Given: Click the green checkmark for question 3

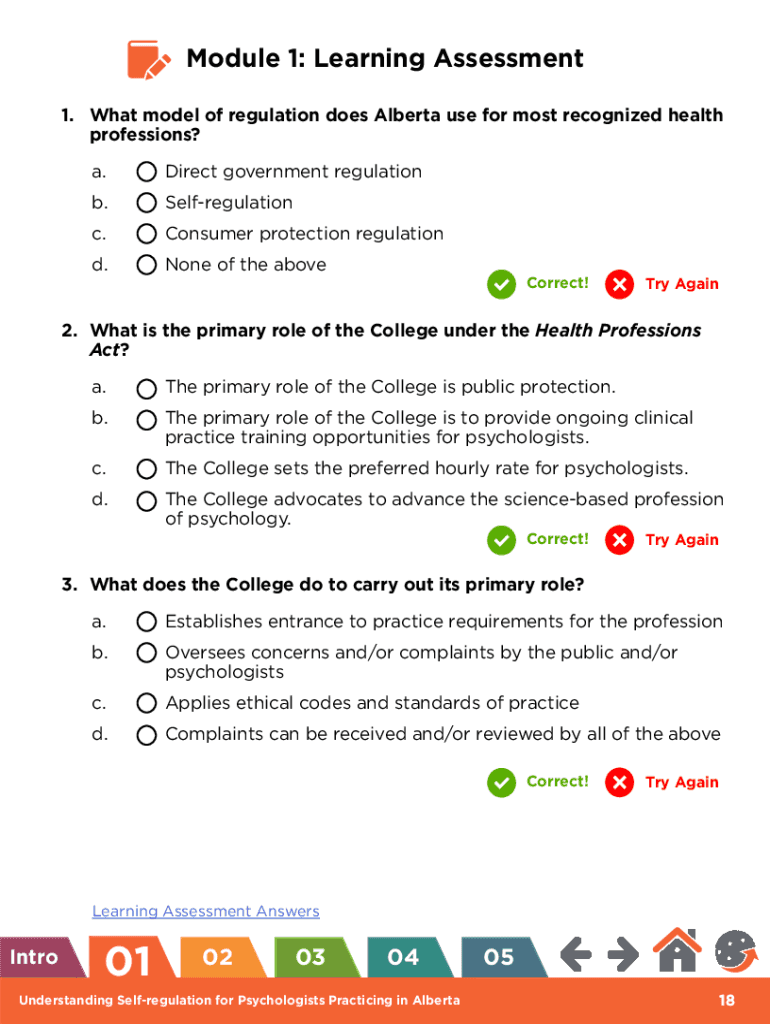Looking at the screenshot, I should coord(502,782).
